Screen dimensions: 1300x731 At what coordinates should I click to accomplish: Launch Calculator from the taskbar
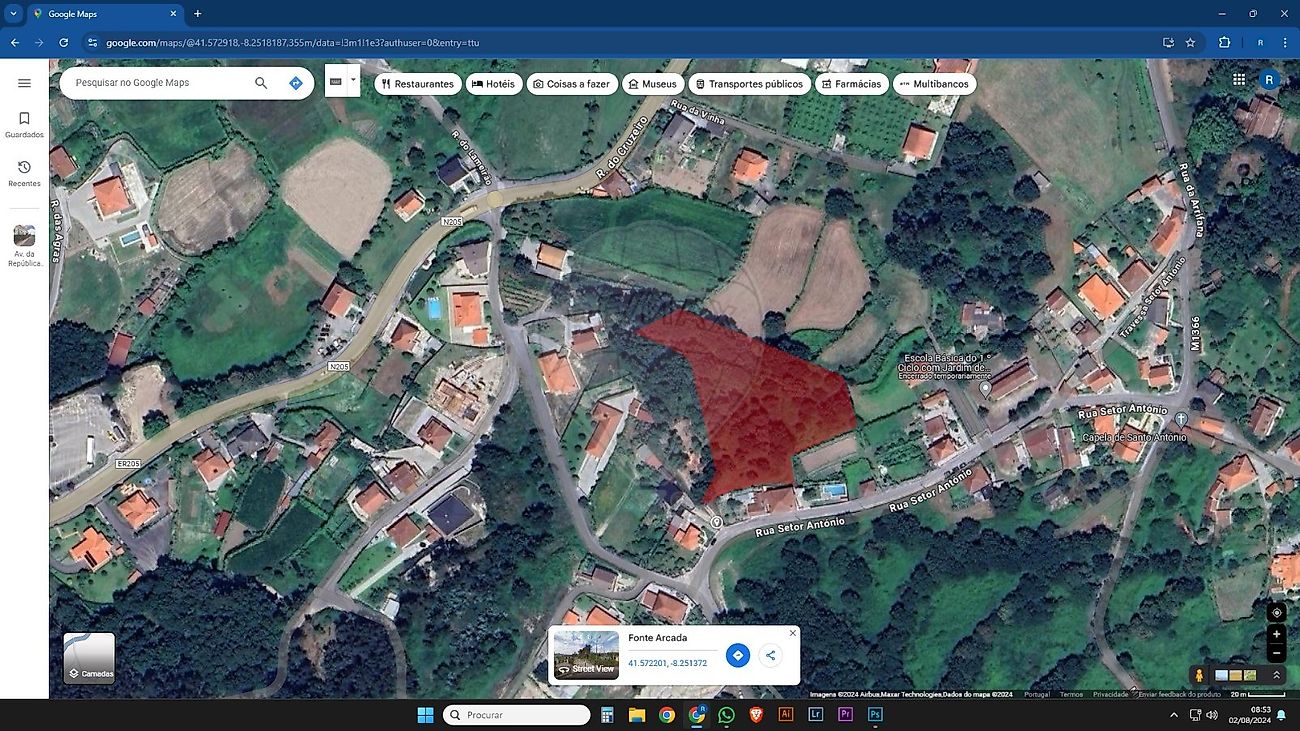pyautogui.click(x=606, y=715)
